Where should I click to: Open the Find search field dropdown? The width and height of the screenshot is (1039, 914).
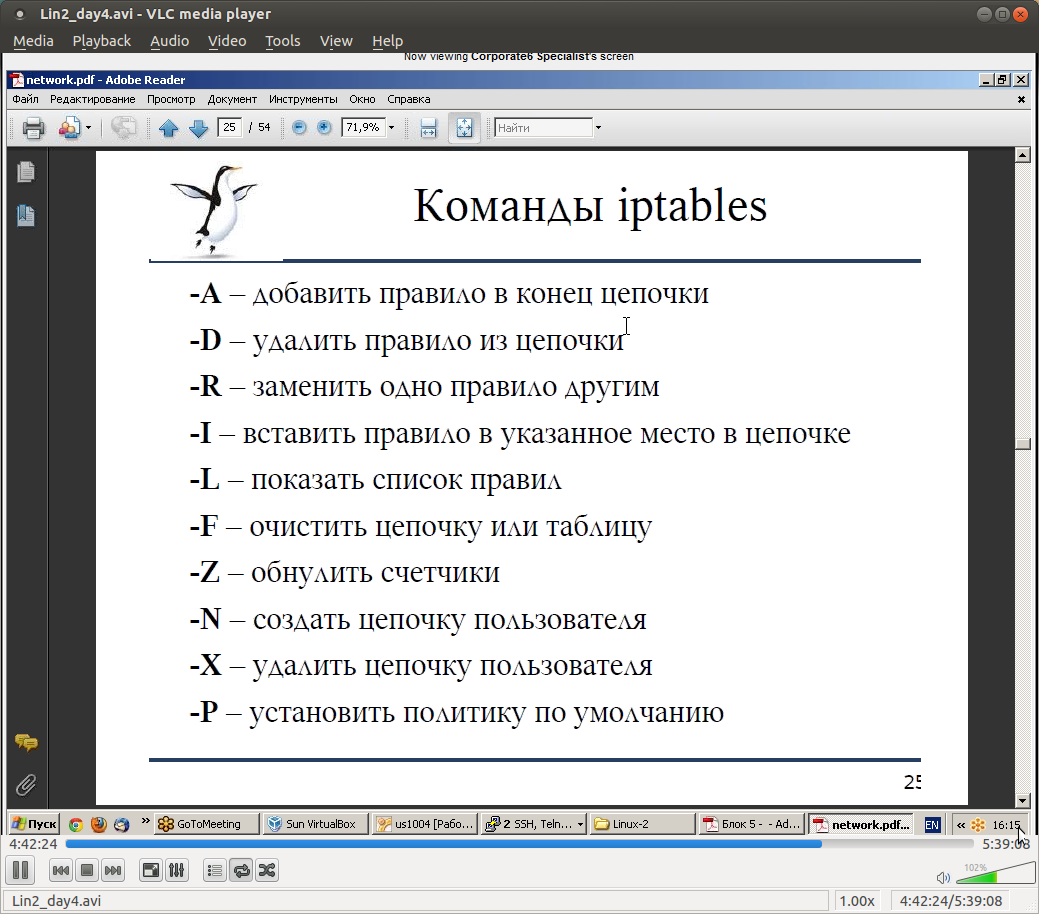[597, 127]
